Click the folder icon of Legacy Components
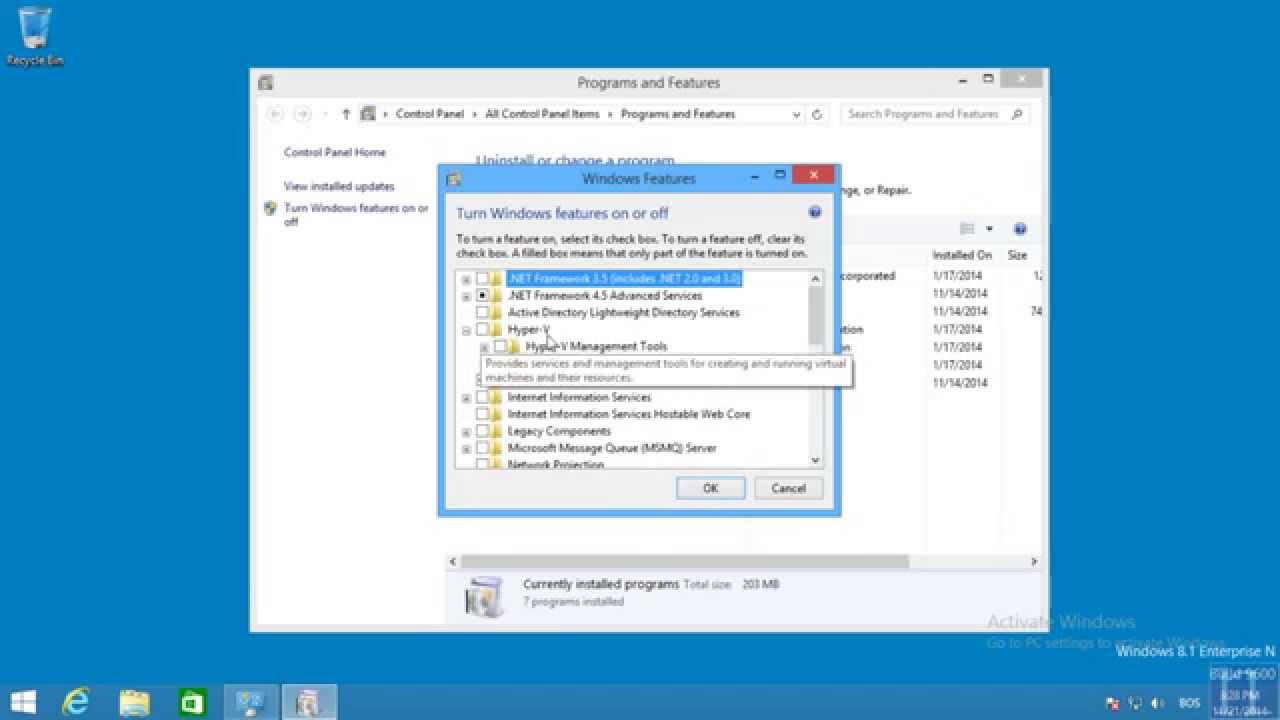1280x720 pixels. [x=496, y=431]
